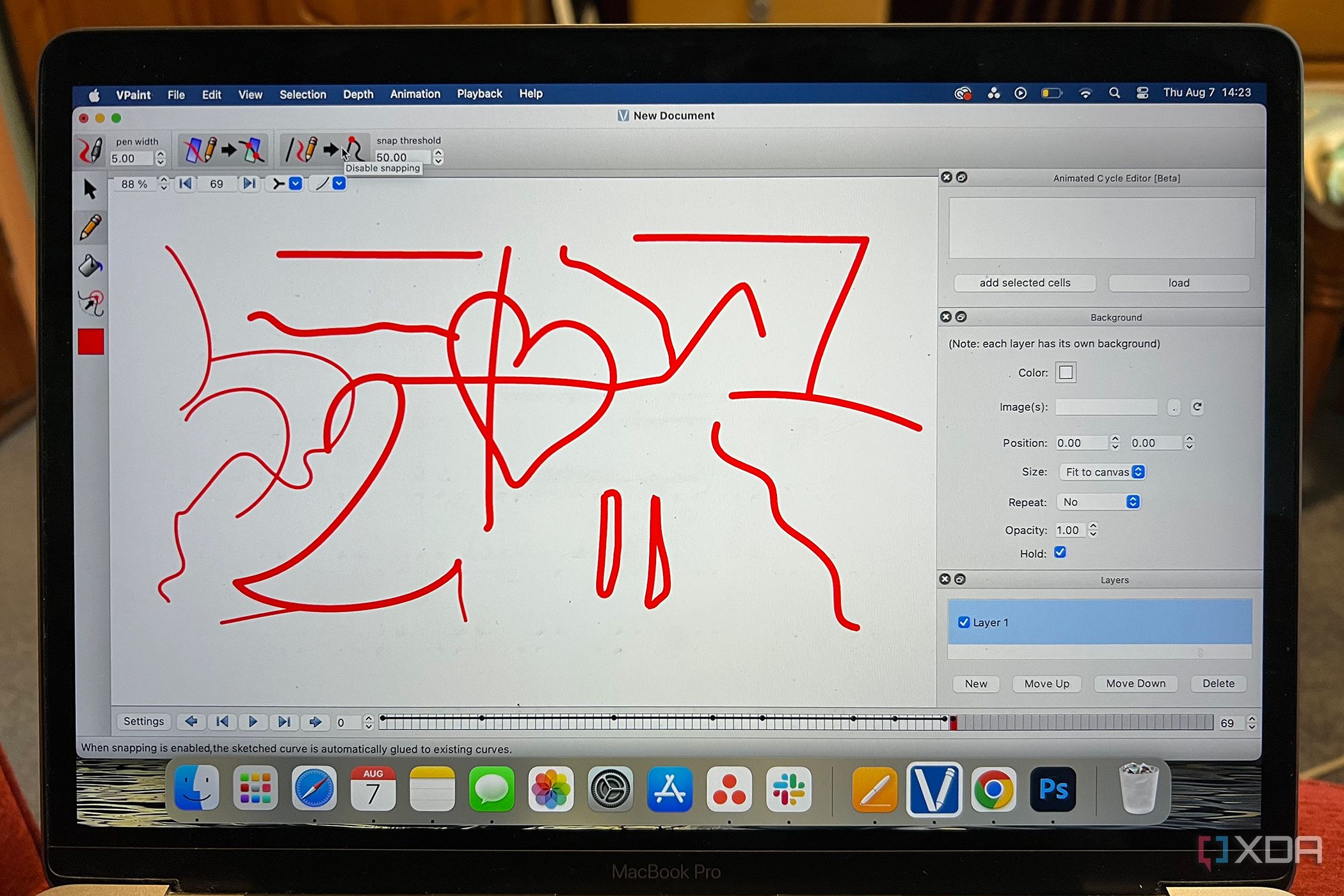Float the Layers panel
The height and width of the screenshot is (896, 1344).
click(959, 579)
